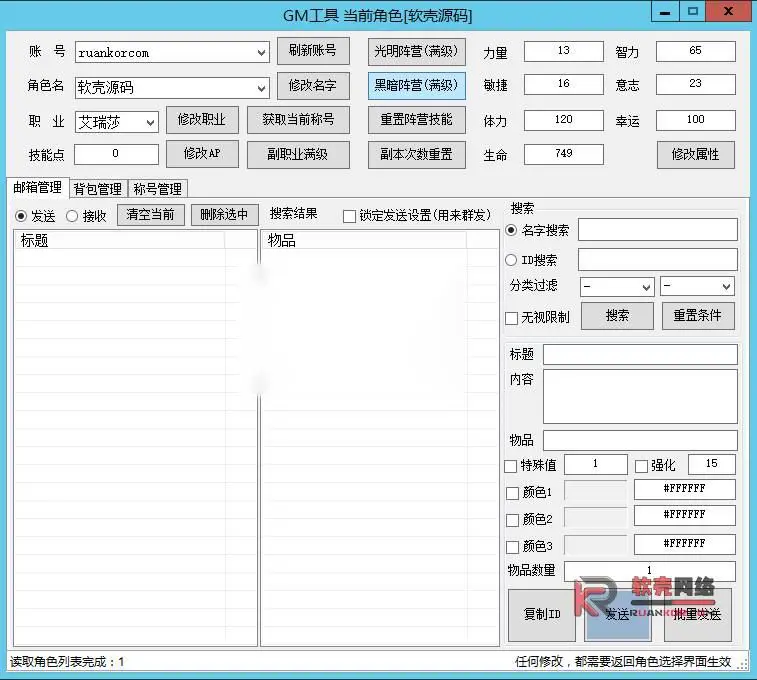
Task: Enable 无视限制 checkbox
Action: [511, 319]
